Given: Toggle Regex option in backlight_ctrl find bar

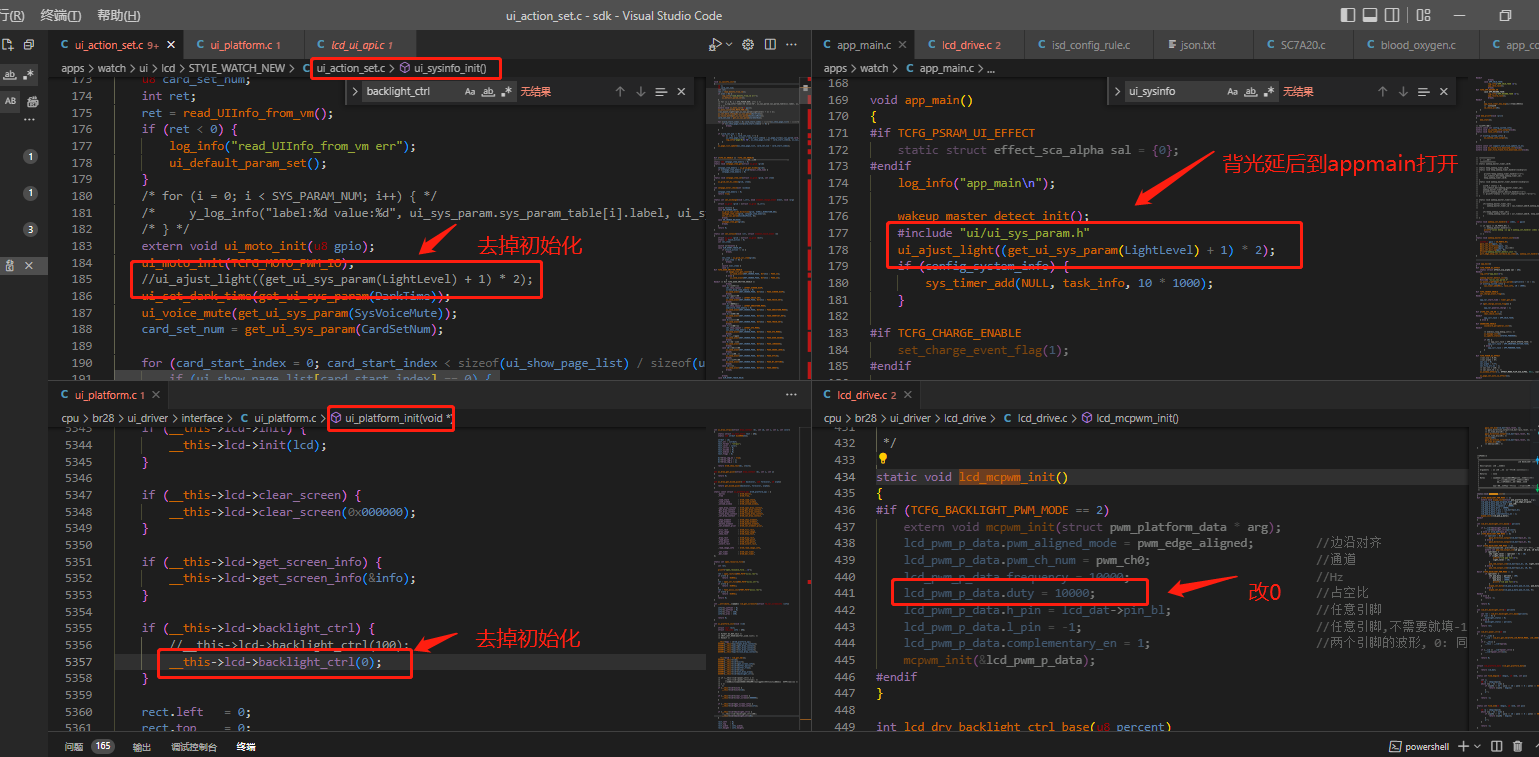Looking at the screenshot, I should (x=506, y=91).
